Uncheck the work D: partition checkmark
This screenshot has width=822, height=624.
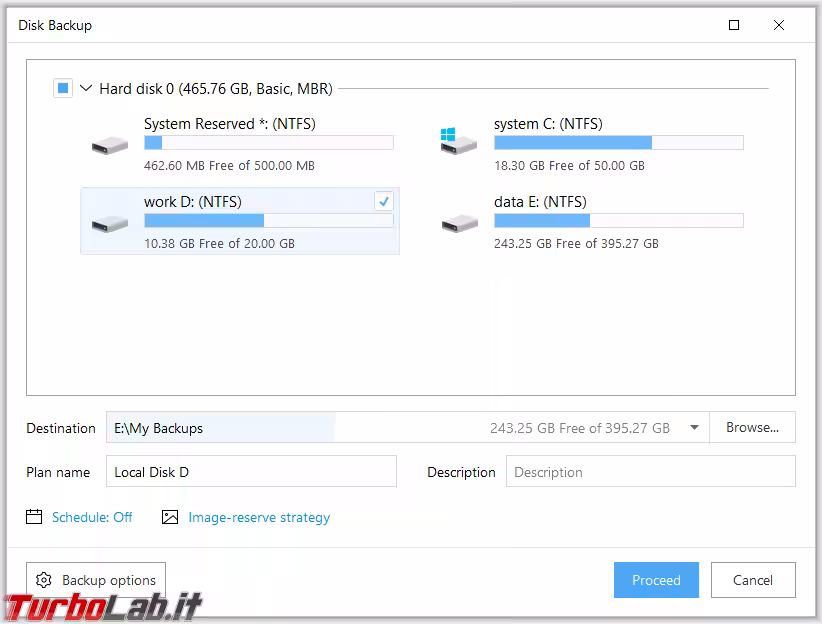[384, 201]
